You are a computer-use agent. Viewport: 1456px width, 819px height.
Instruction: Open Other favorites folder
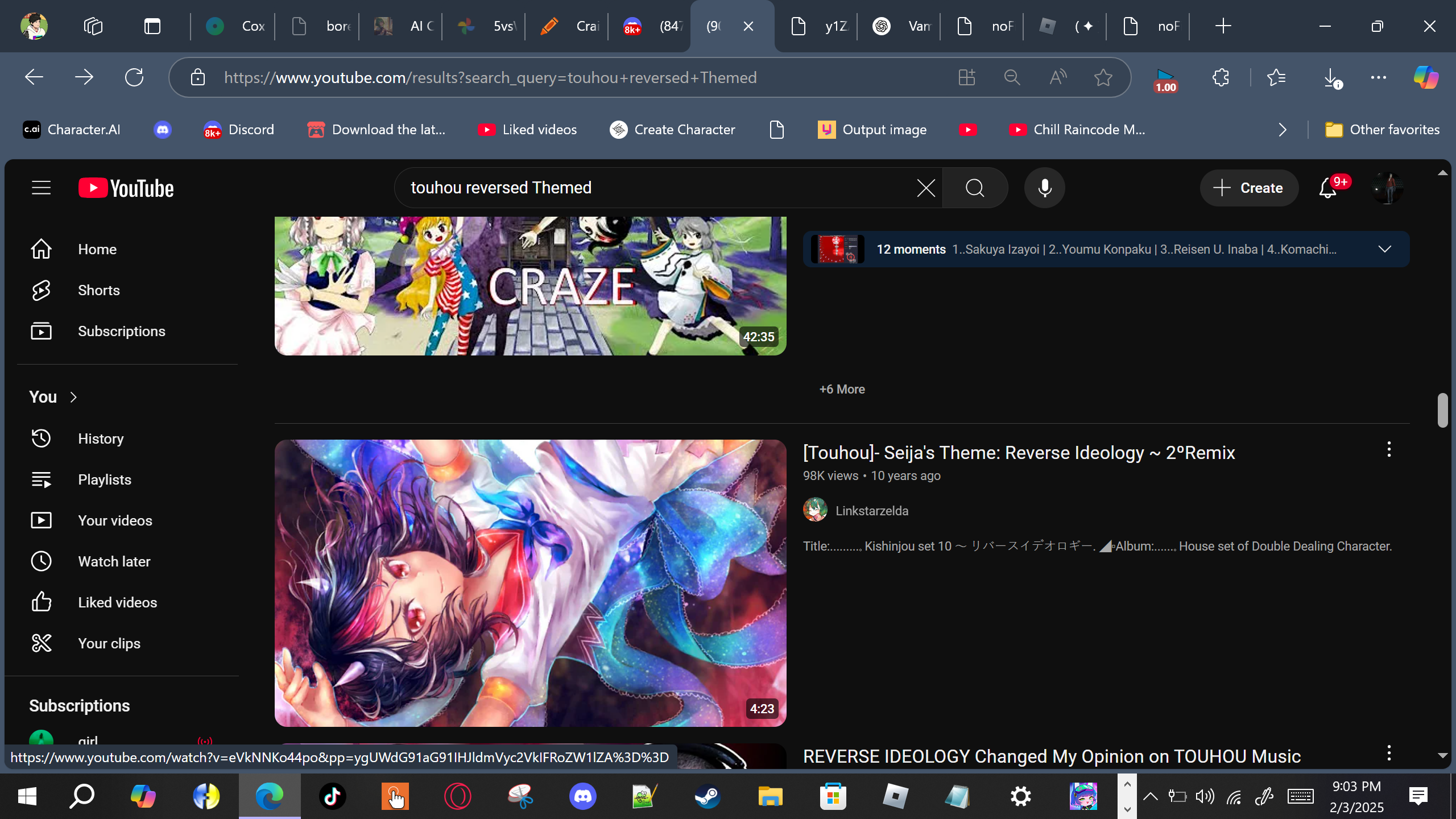tap(1382, 130)
